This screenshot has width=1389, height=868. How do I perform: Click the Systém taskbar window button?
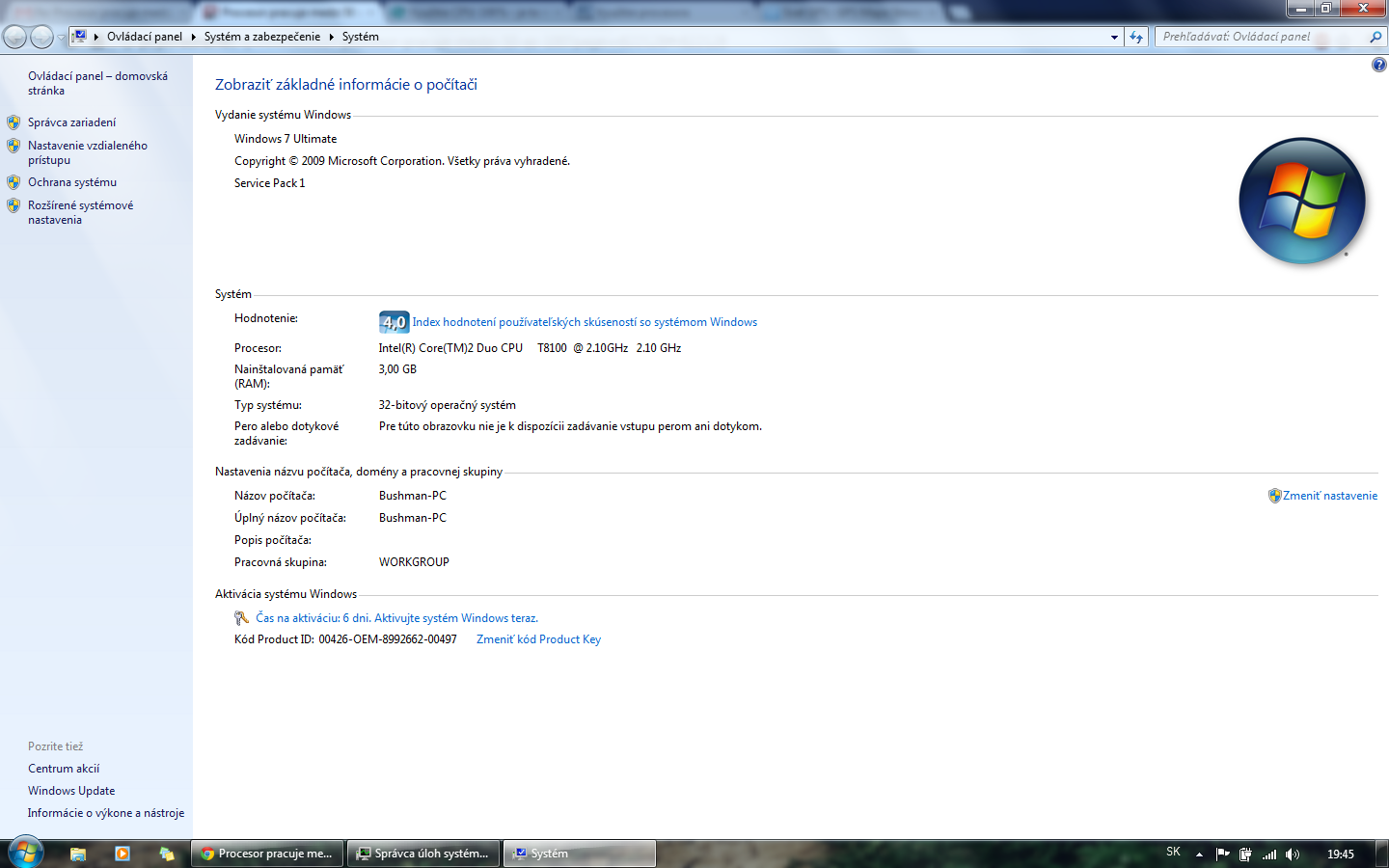coord(580,854)
